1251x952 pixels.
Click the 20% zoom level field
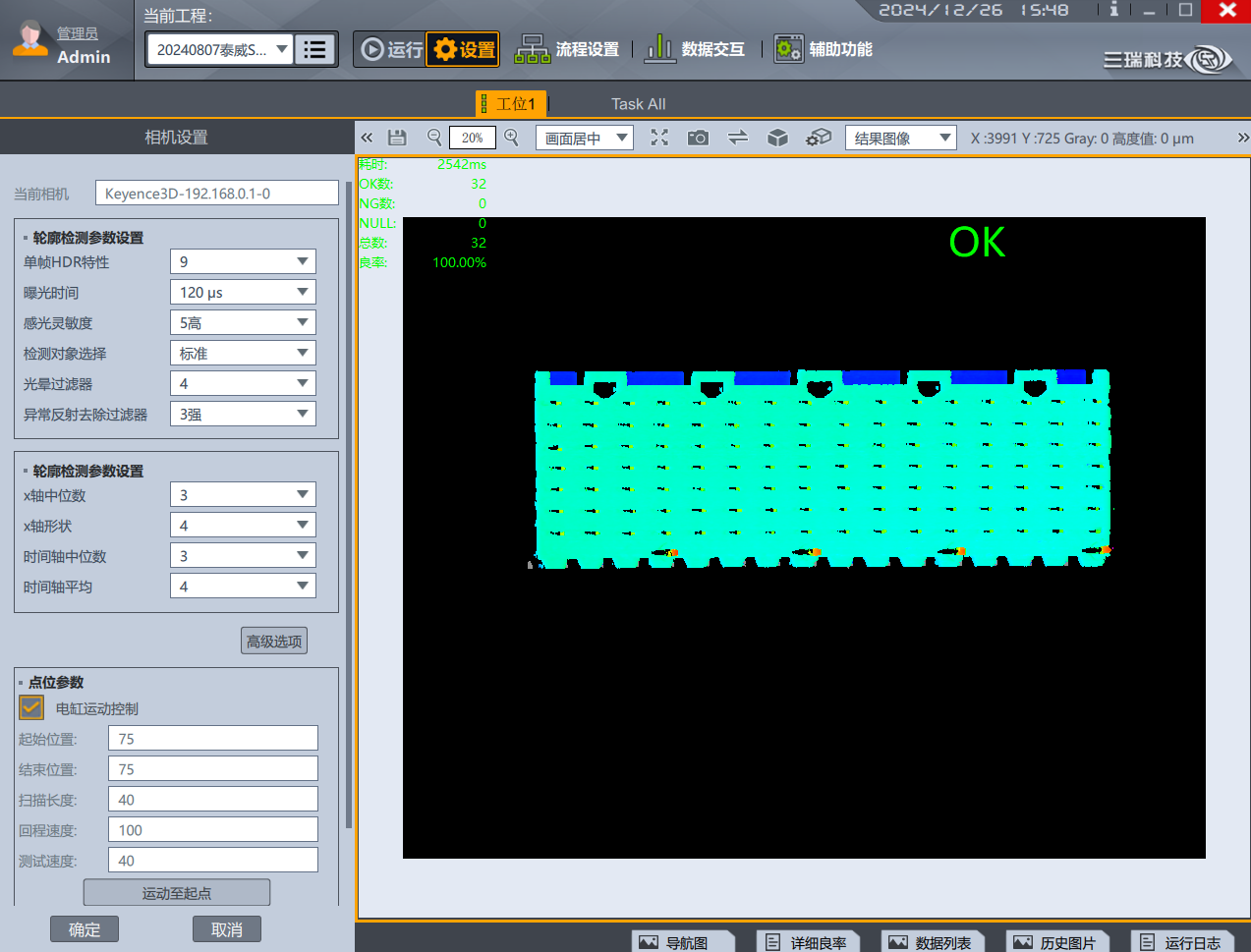(x=473, y=139)
